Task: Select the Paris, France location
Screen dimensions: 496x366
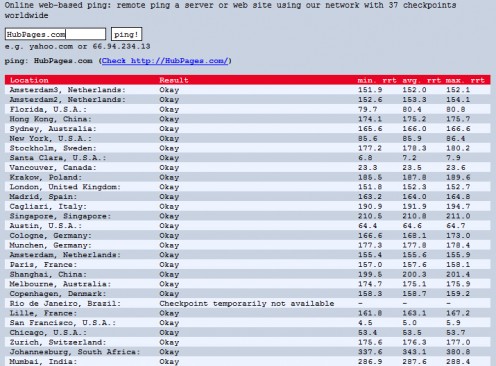Action: point(43,264)
